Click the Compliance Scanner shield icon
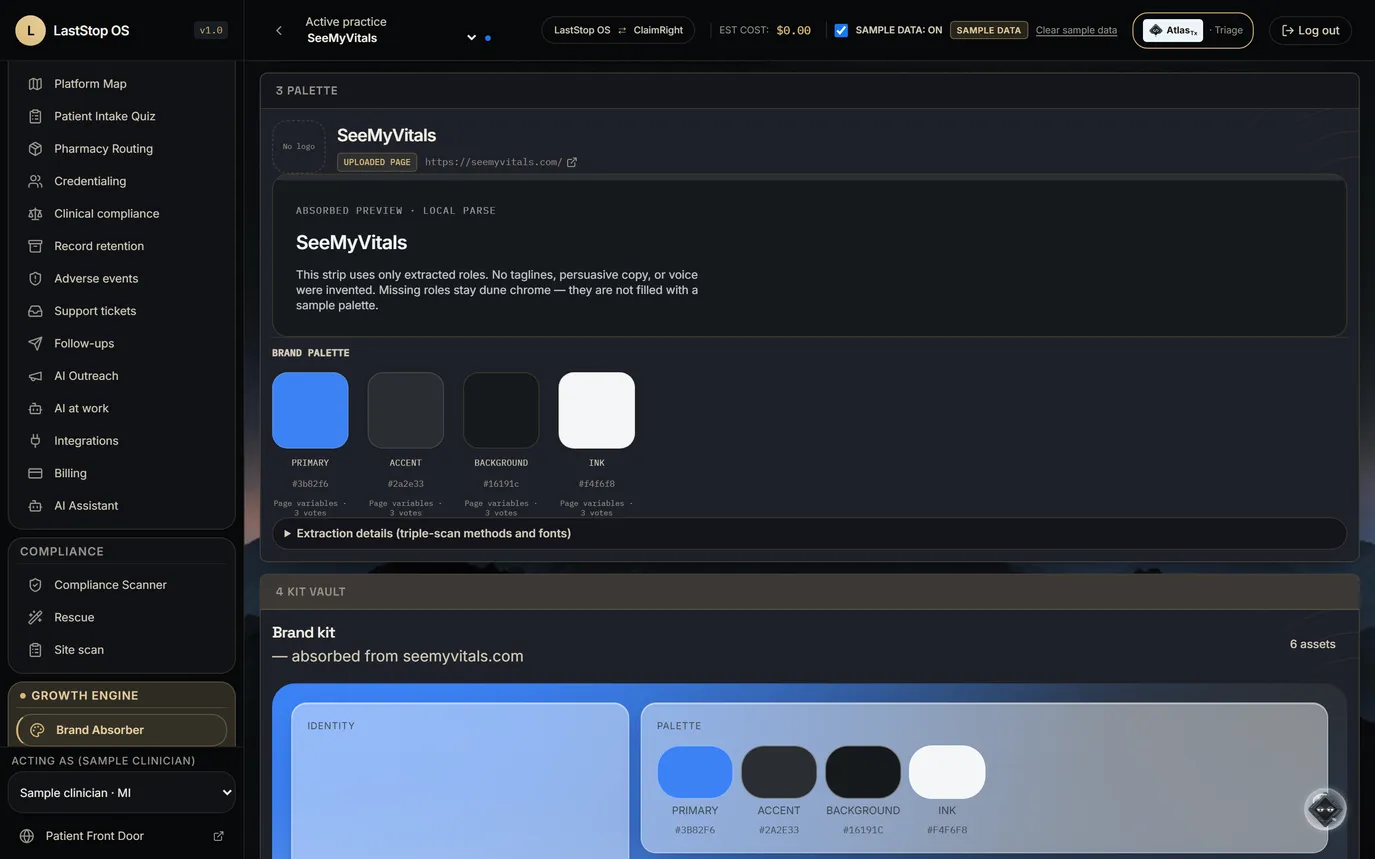Image resolution: width=1375 pixels, height=859 pixels. coord(35,585)
